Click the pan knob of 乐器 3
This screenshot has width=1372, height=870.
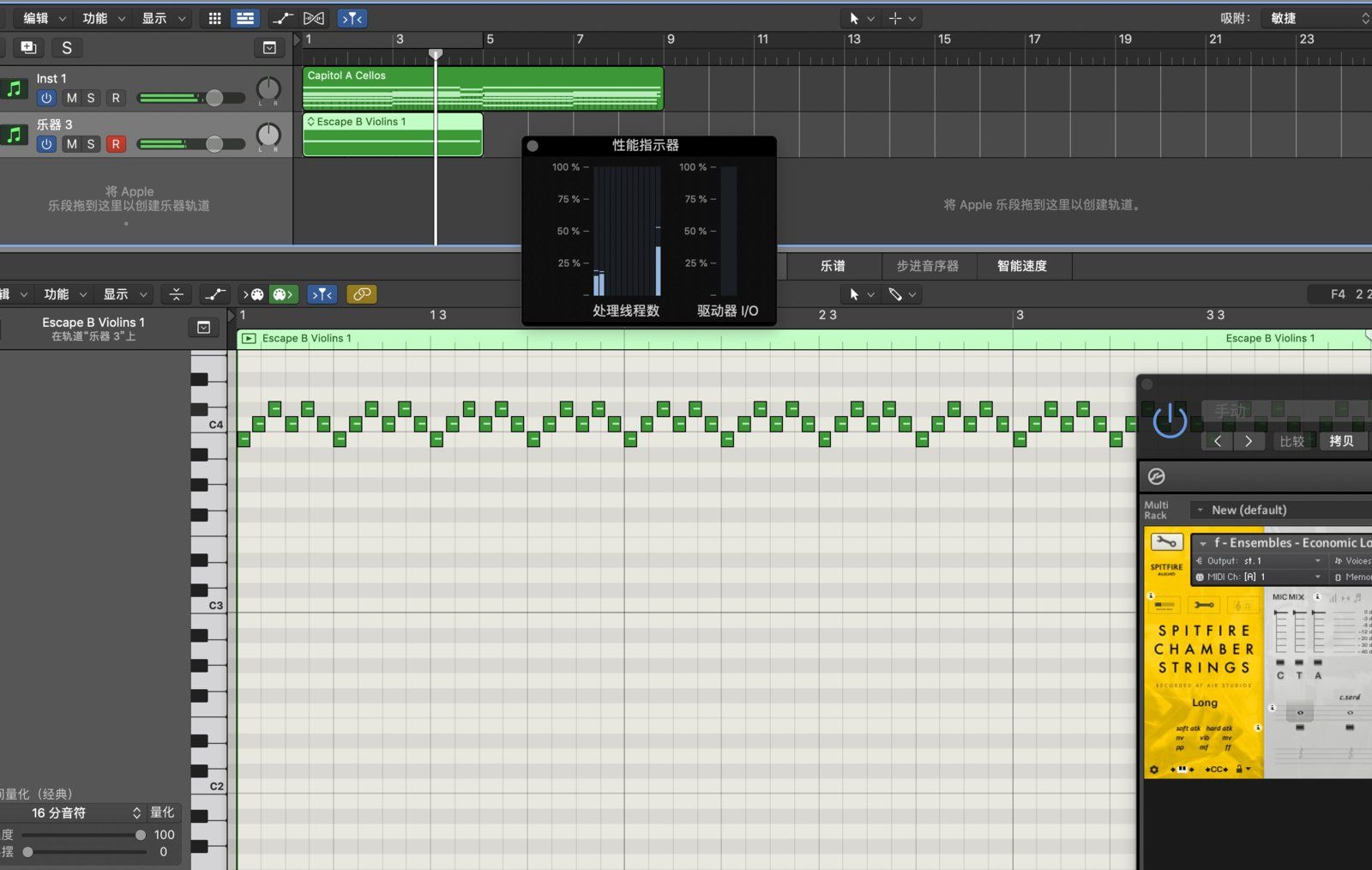click(x=268, y=135)
